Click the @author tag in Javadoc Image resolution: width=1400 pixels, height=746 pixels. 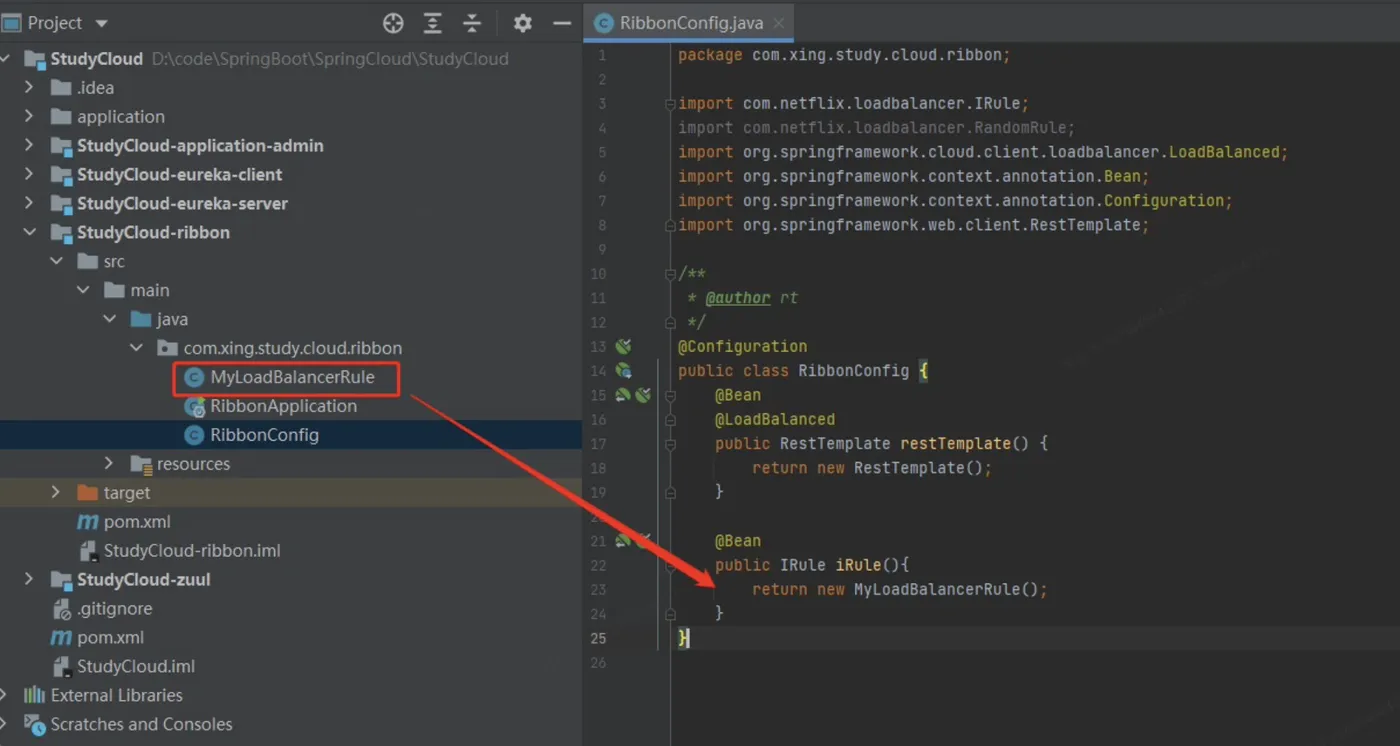tap(738, 298)
